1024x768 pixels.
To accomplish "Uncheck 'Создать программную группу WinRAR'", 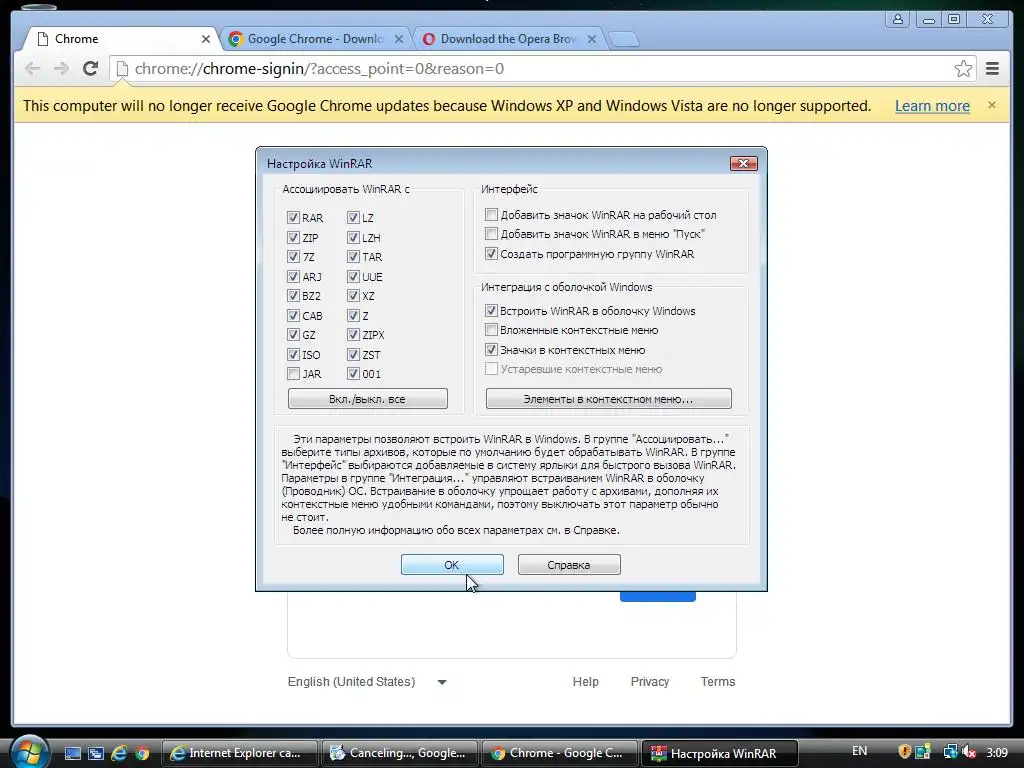I will pos(492,253).
